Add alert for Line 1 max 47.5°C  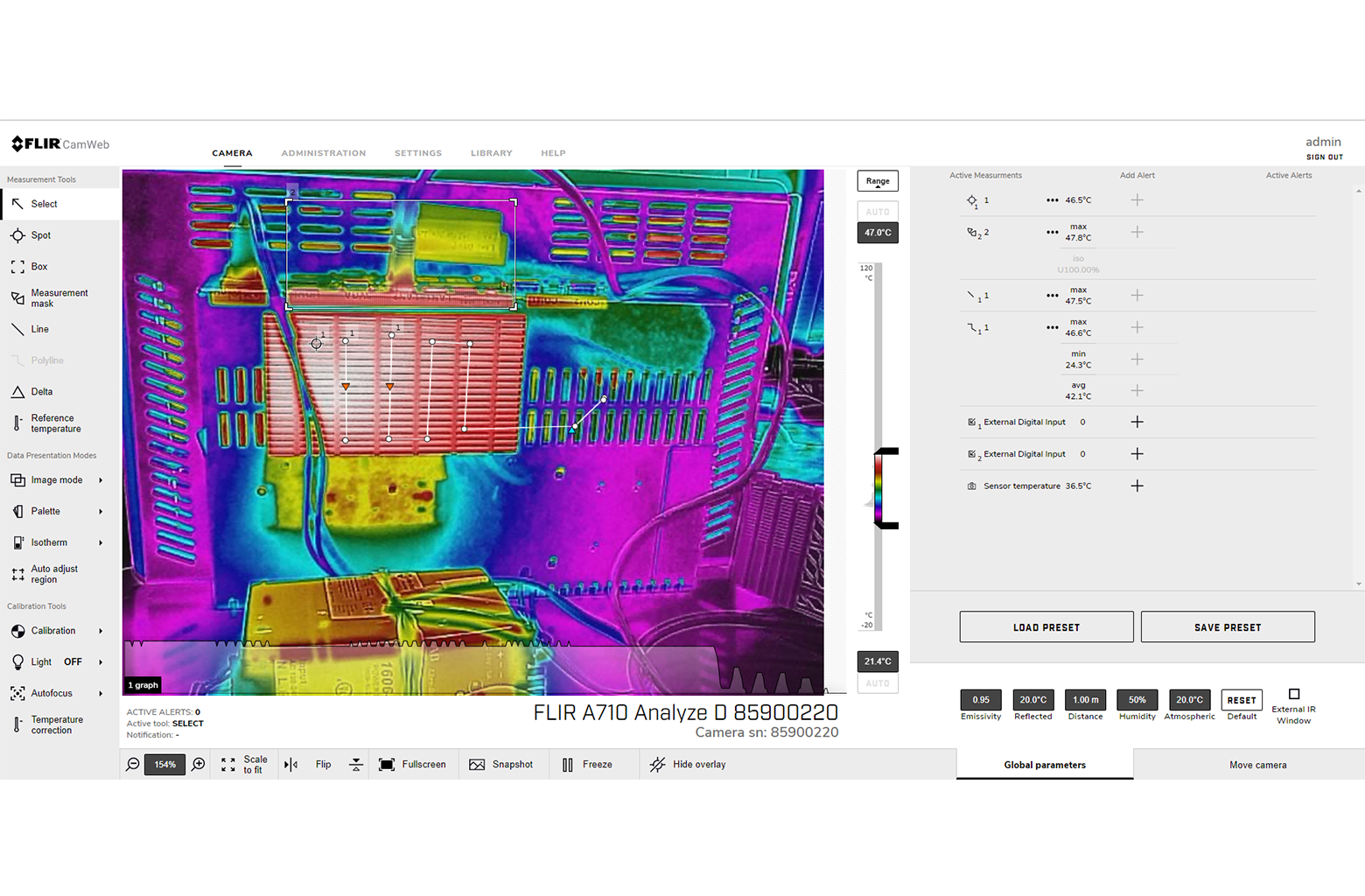click(x=1137, y=296)
